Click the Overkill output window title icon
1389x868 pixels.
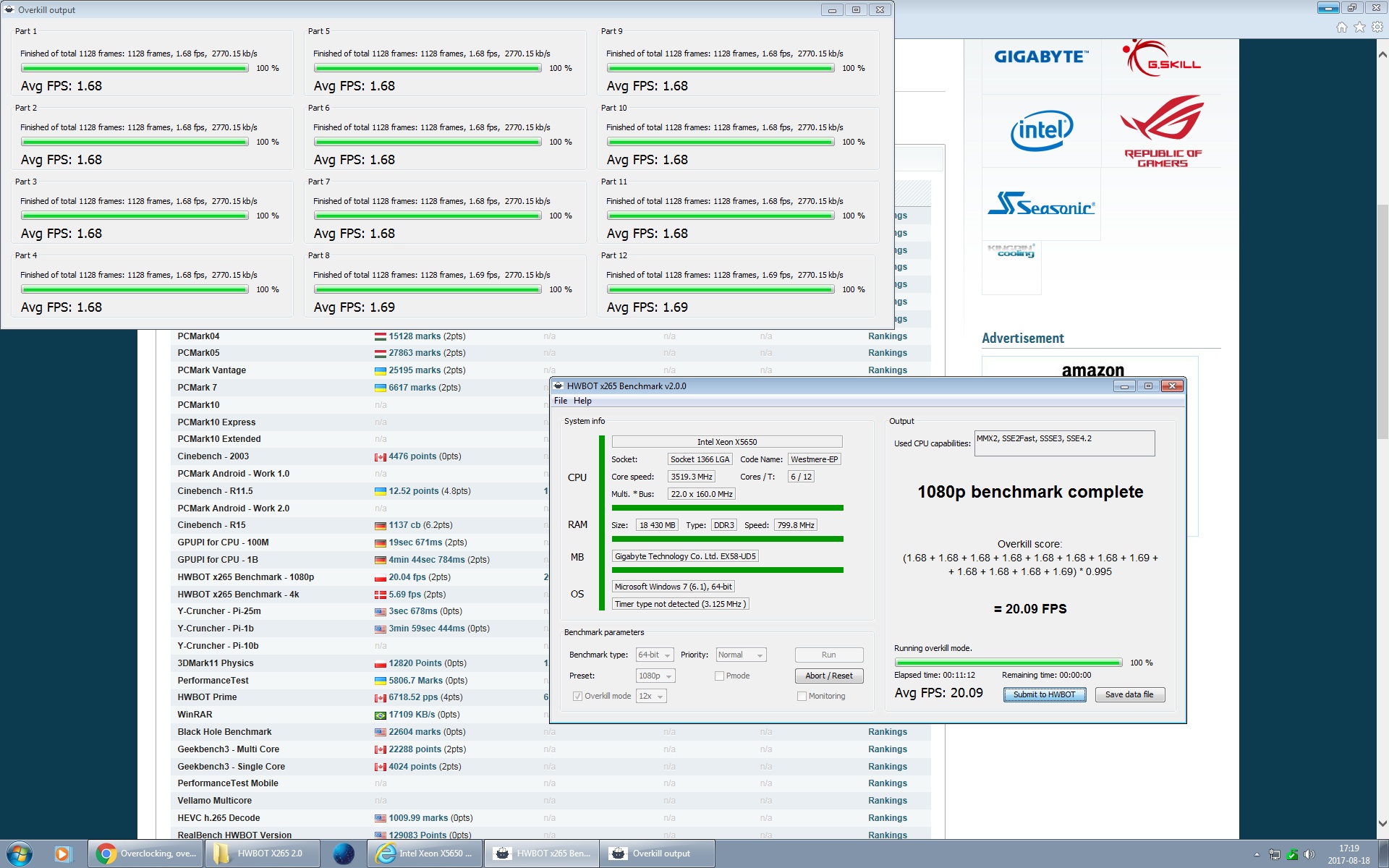tap(9, 10)
